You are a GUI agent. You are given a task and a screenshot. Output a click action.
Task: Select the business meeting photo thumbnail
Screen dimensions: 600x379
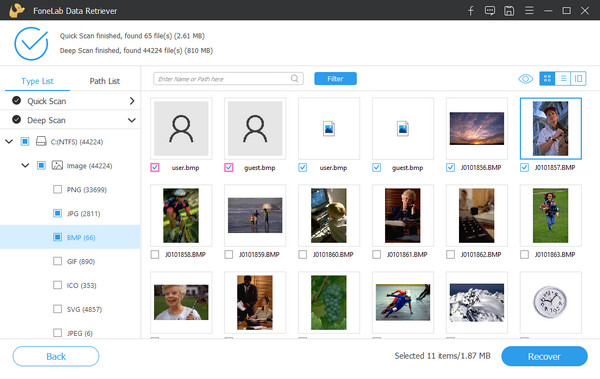pos(255,302)
